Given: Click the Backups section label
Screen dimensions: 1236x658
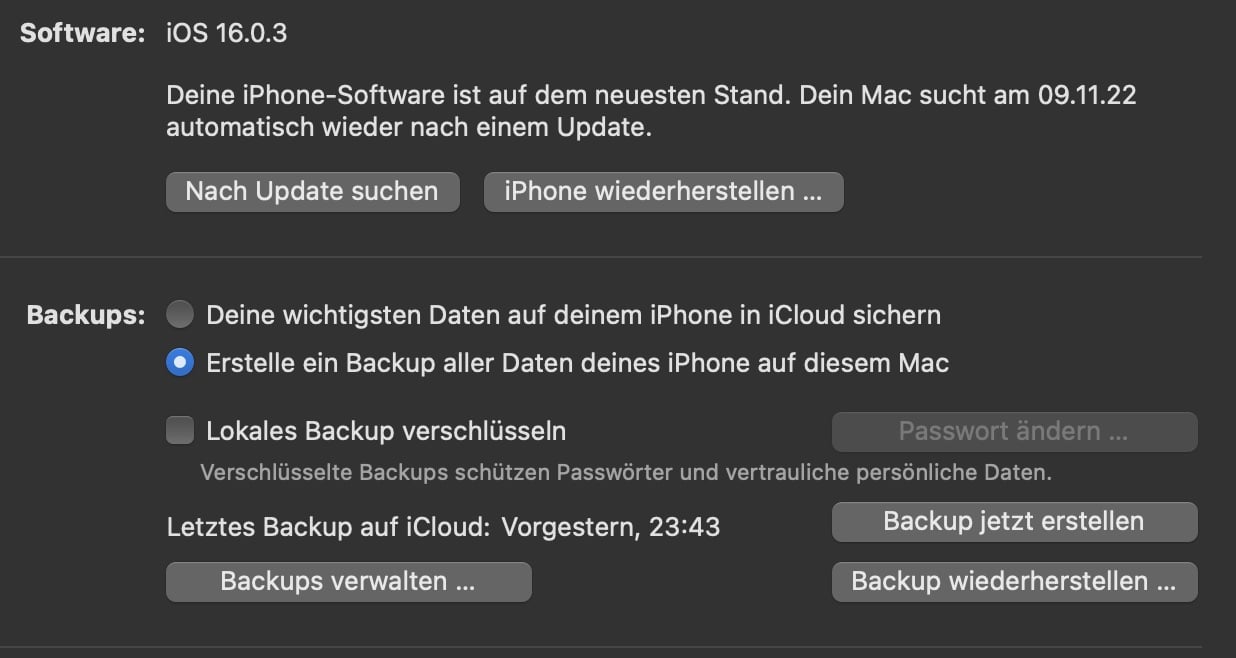Looking at the screenshot, I should tap(86, 315).
